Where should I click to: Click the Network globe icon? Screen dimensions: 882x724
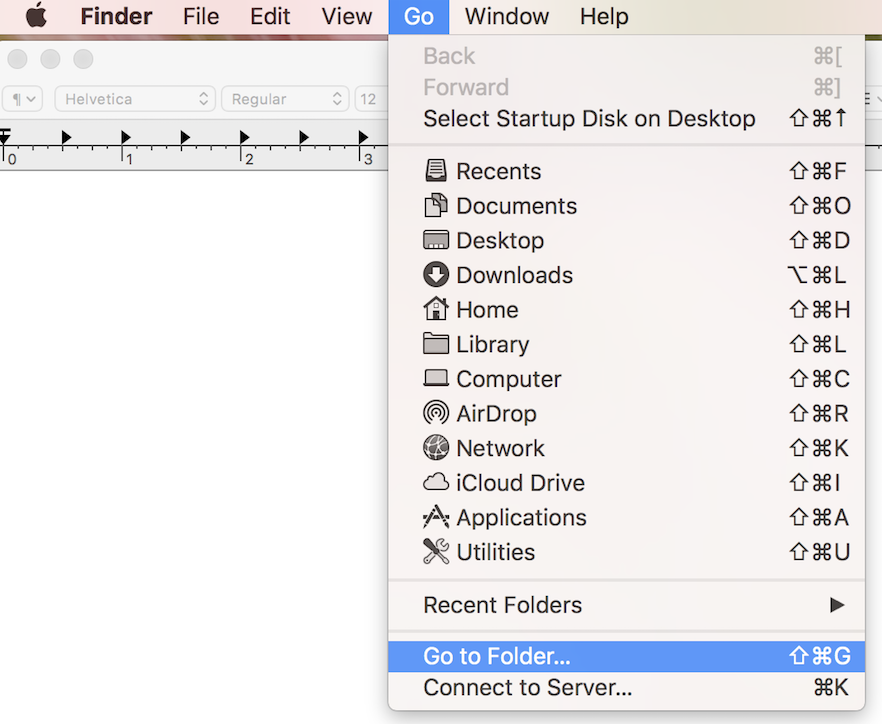[436, 448]
